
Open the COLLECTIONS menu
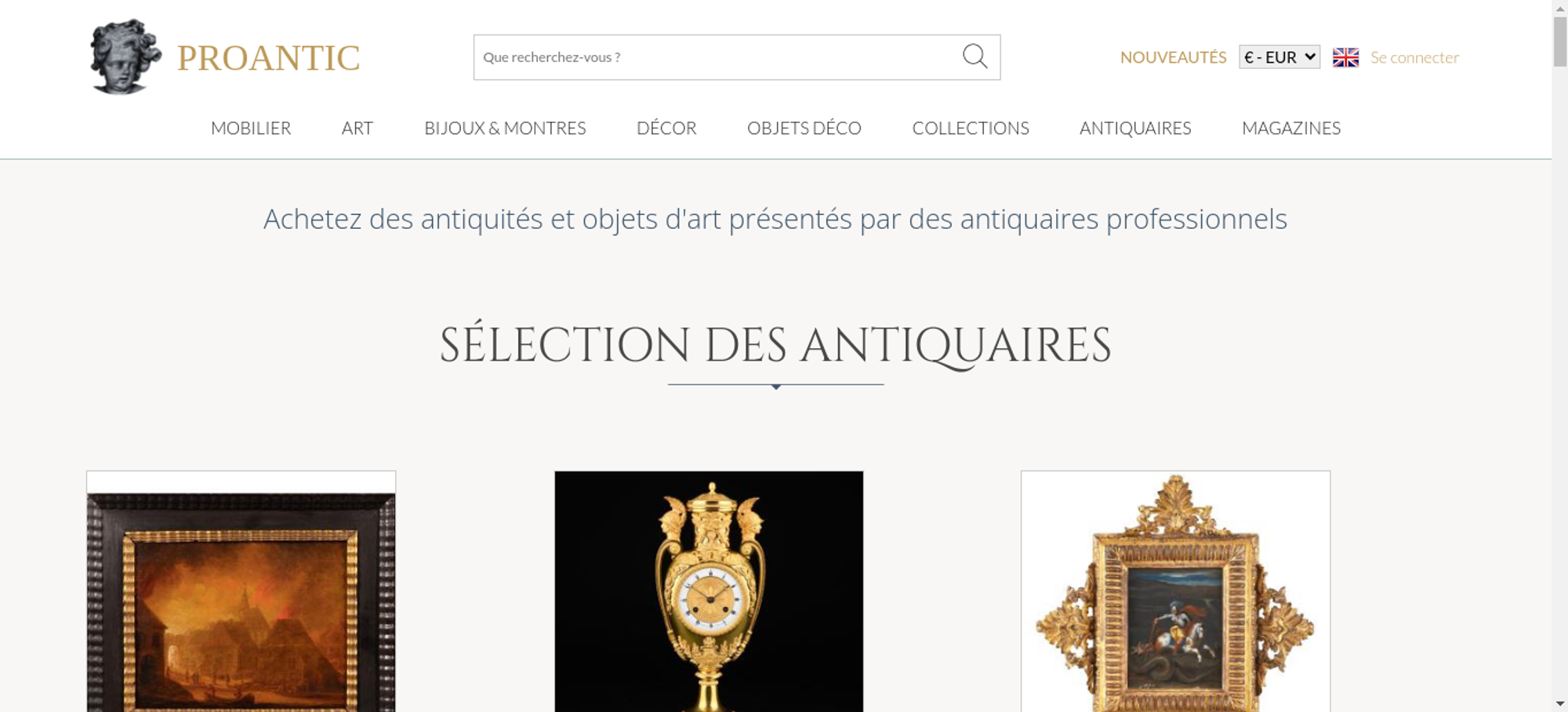coord(971,128)
